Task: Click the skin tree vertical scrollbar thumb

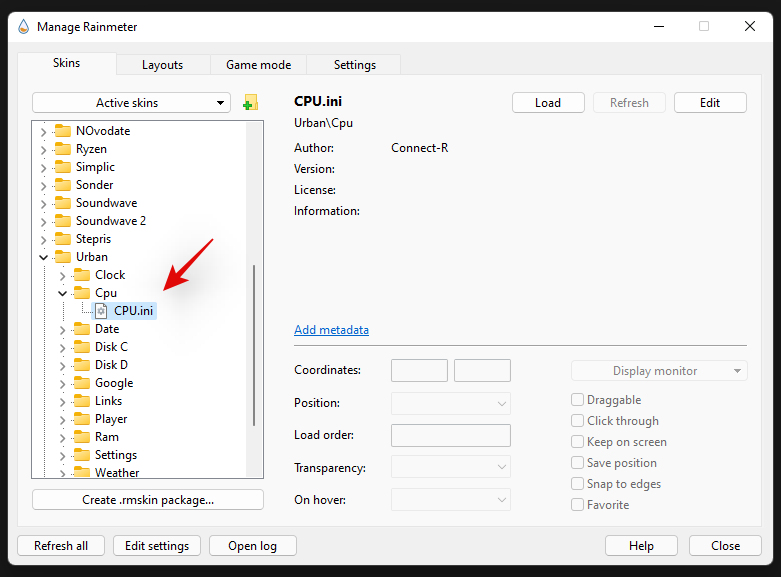Action: coord(254,345)
